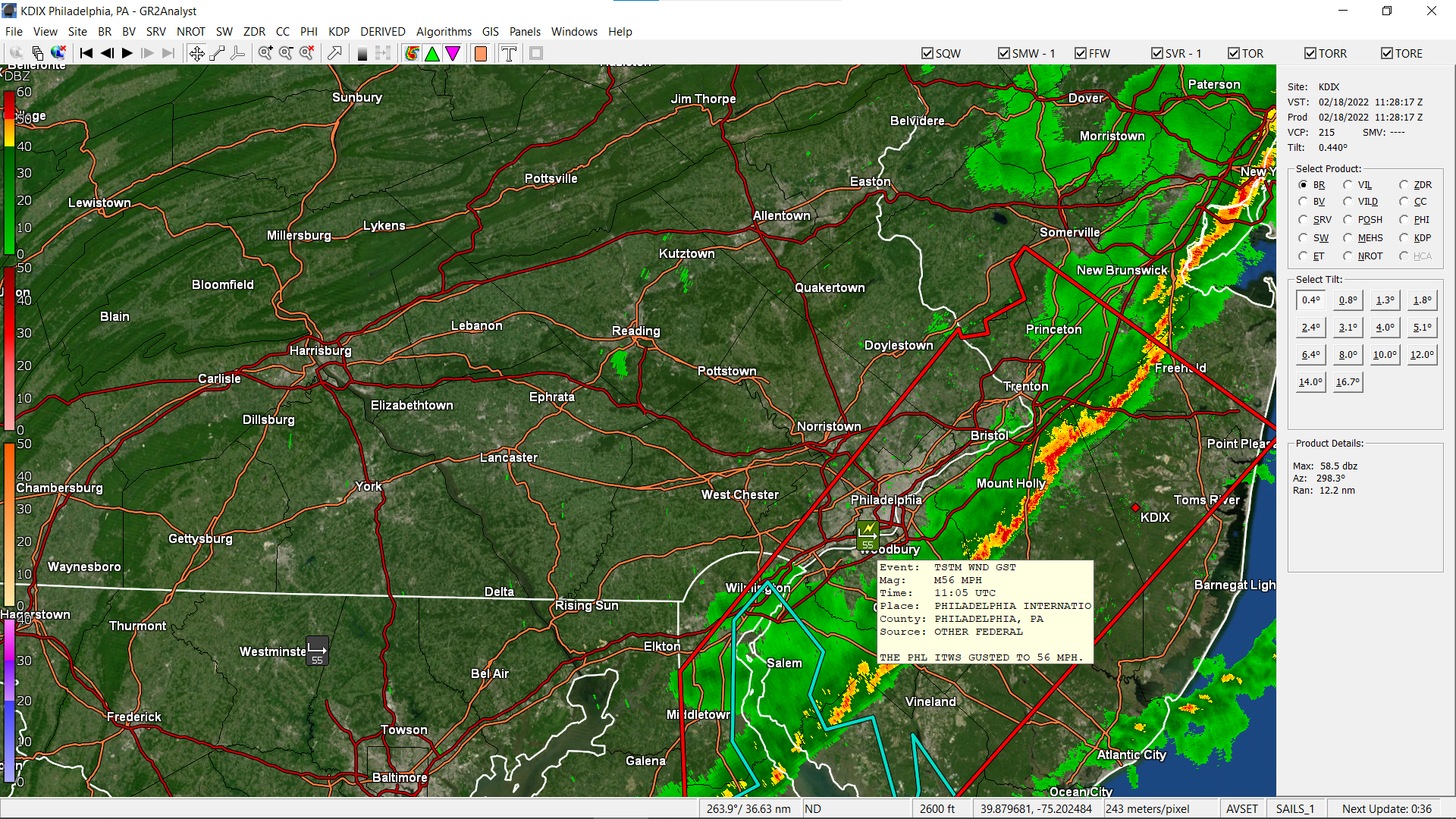Open the Panels menu
This screenshot has height=819, width=1456.
click(x=525, y=32)
